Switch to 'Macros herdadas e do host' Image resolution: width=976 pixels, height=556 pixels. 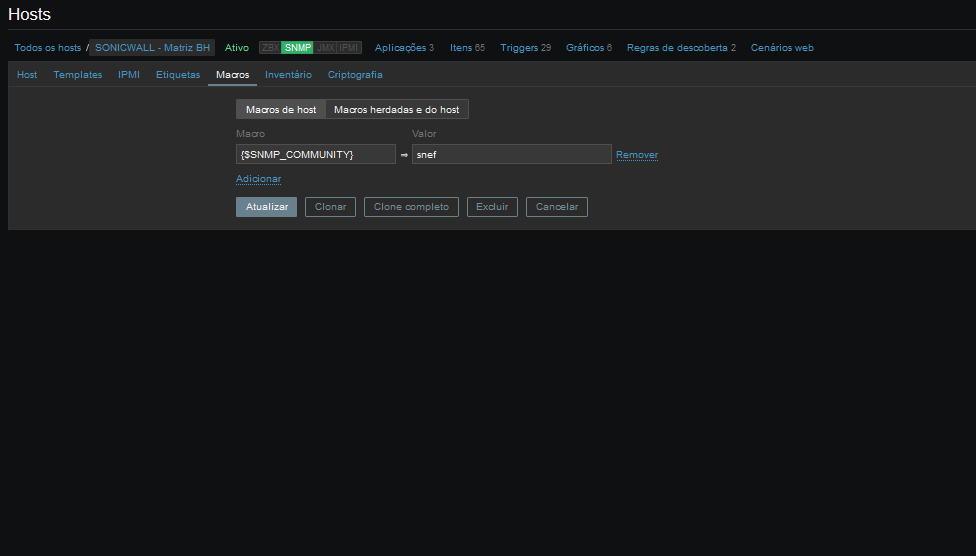point(396,110)
